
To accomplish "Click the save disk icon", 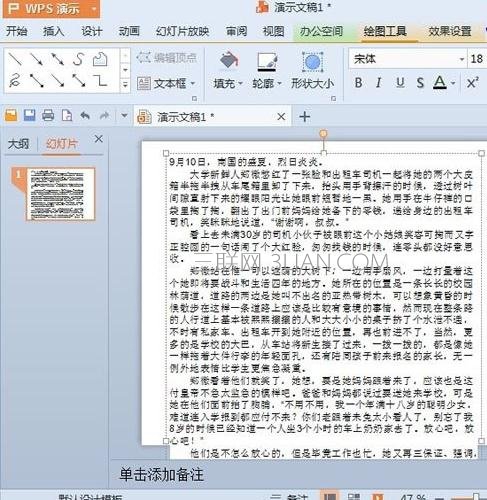I will (x=29, y=116).
